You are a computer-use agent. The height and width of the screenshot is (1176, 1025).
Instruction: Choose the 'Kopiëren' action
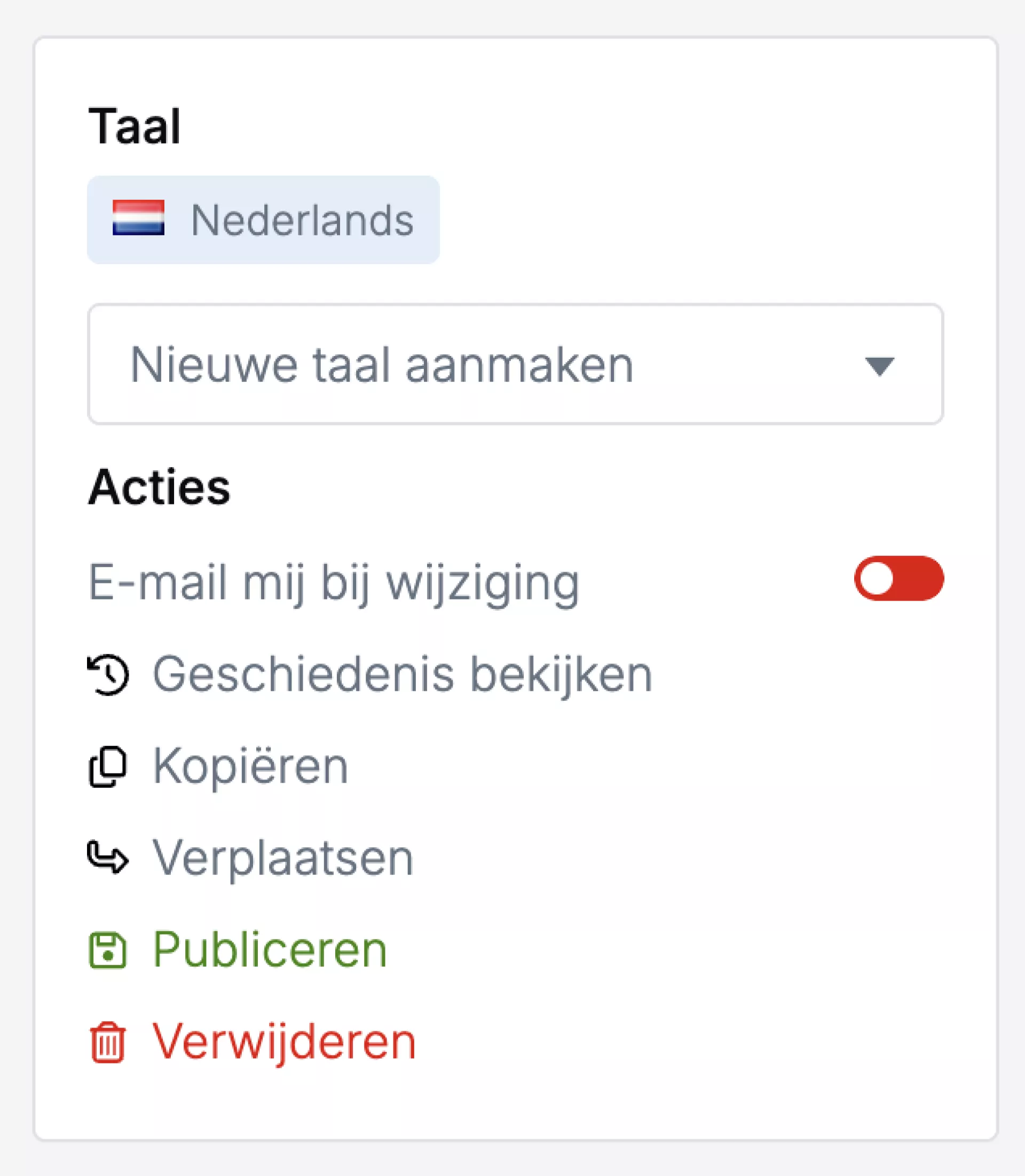point(250,767)
